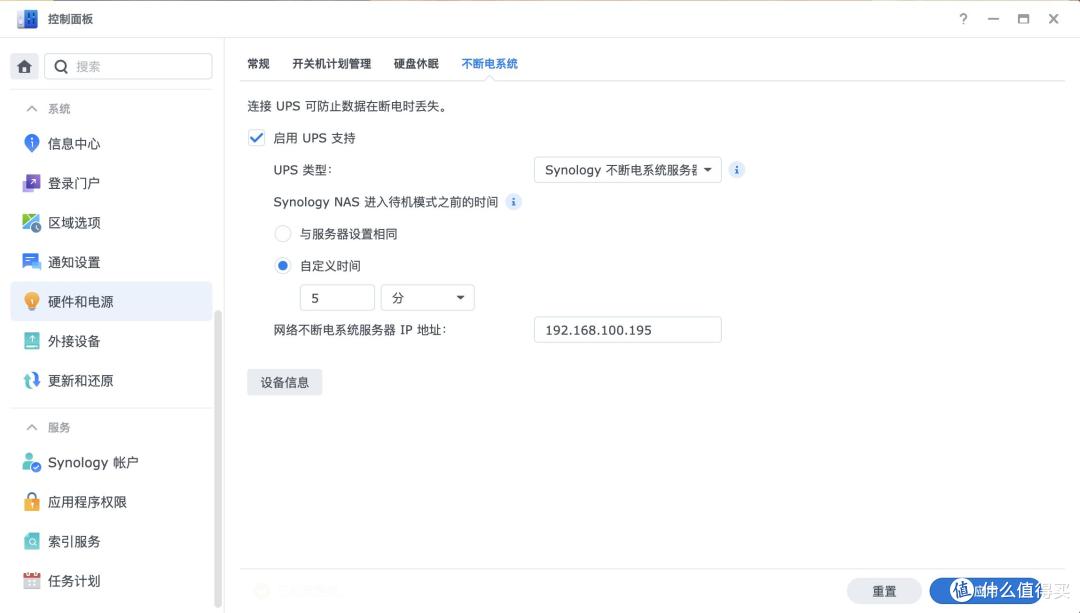This screenshot has width=1080, height=613.
Task: Open Info Center (信息中心) icon
Action: coord(32,143)
